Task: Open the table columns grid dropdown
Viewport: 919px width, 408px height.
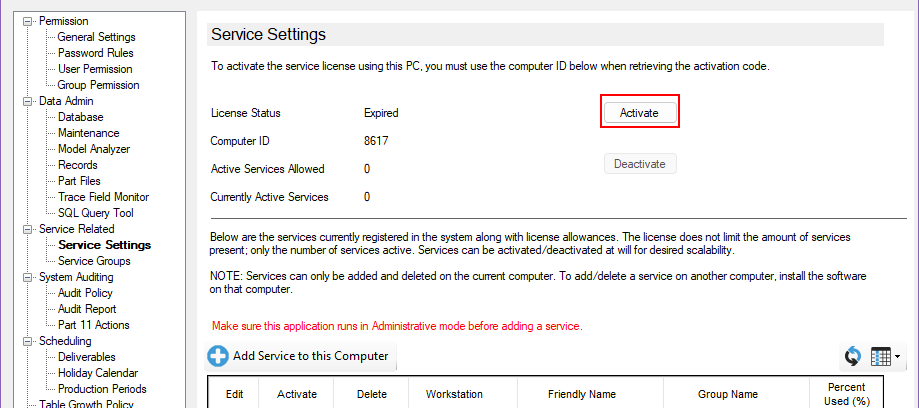Action: (885, 357)
